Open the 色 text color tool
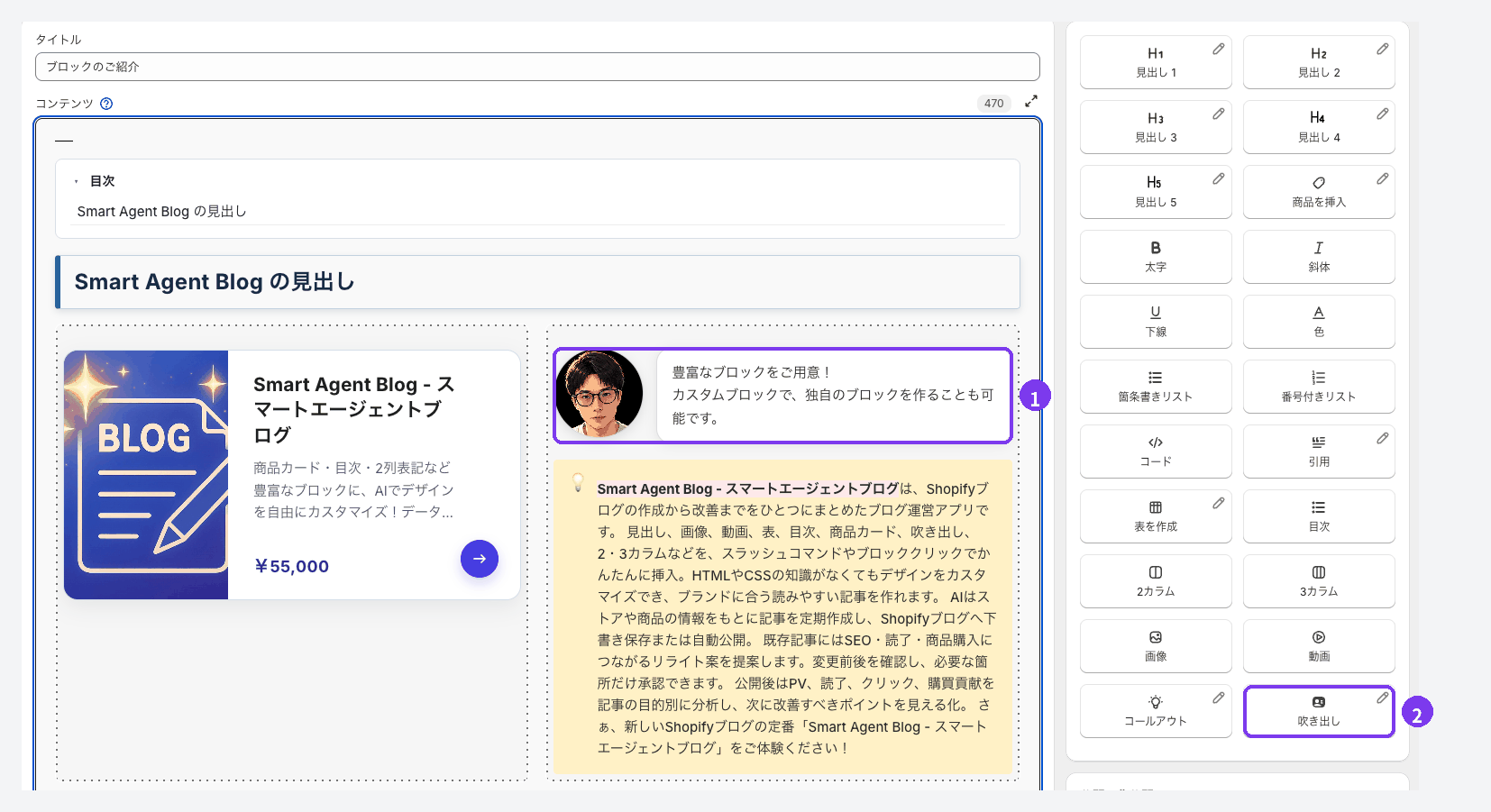 click(1319, 322)
